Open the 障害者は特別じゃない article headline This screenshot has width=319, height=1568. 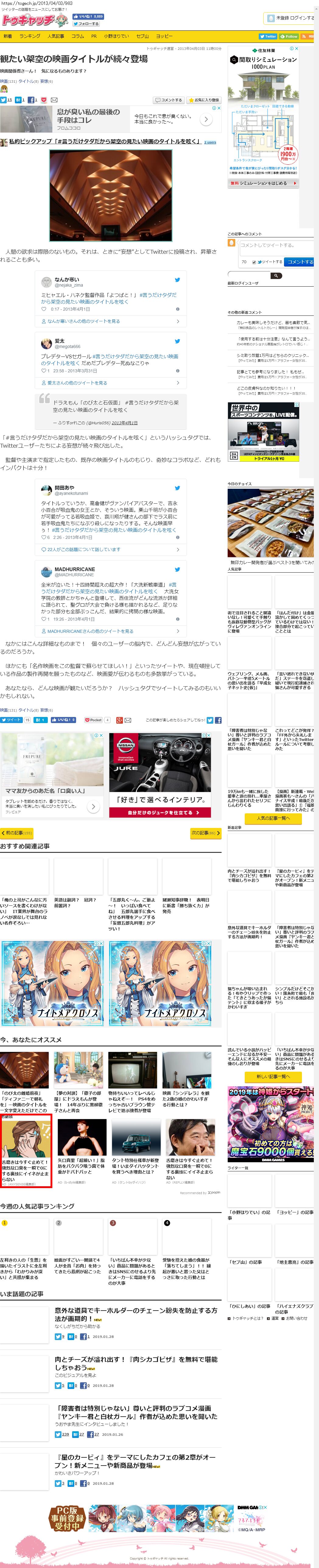click(135, 1412)
